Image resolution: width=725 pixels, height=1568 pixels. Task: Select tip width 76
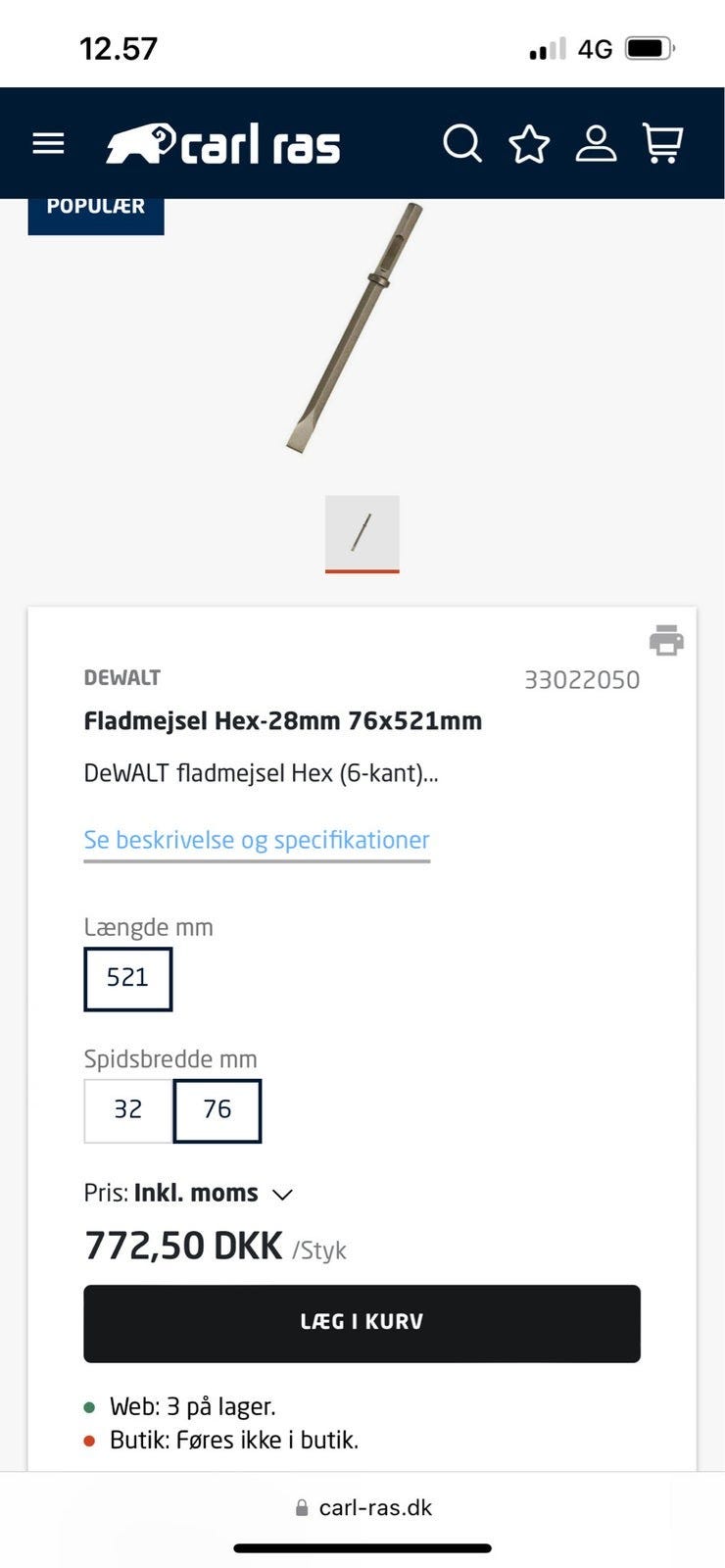217,1110
